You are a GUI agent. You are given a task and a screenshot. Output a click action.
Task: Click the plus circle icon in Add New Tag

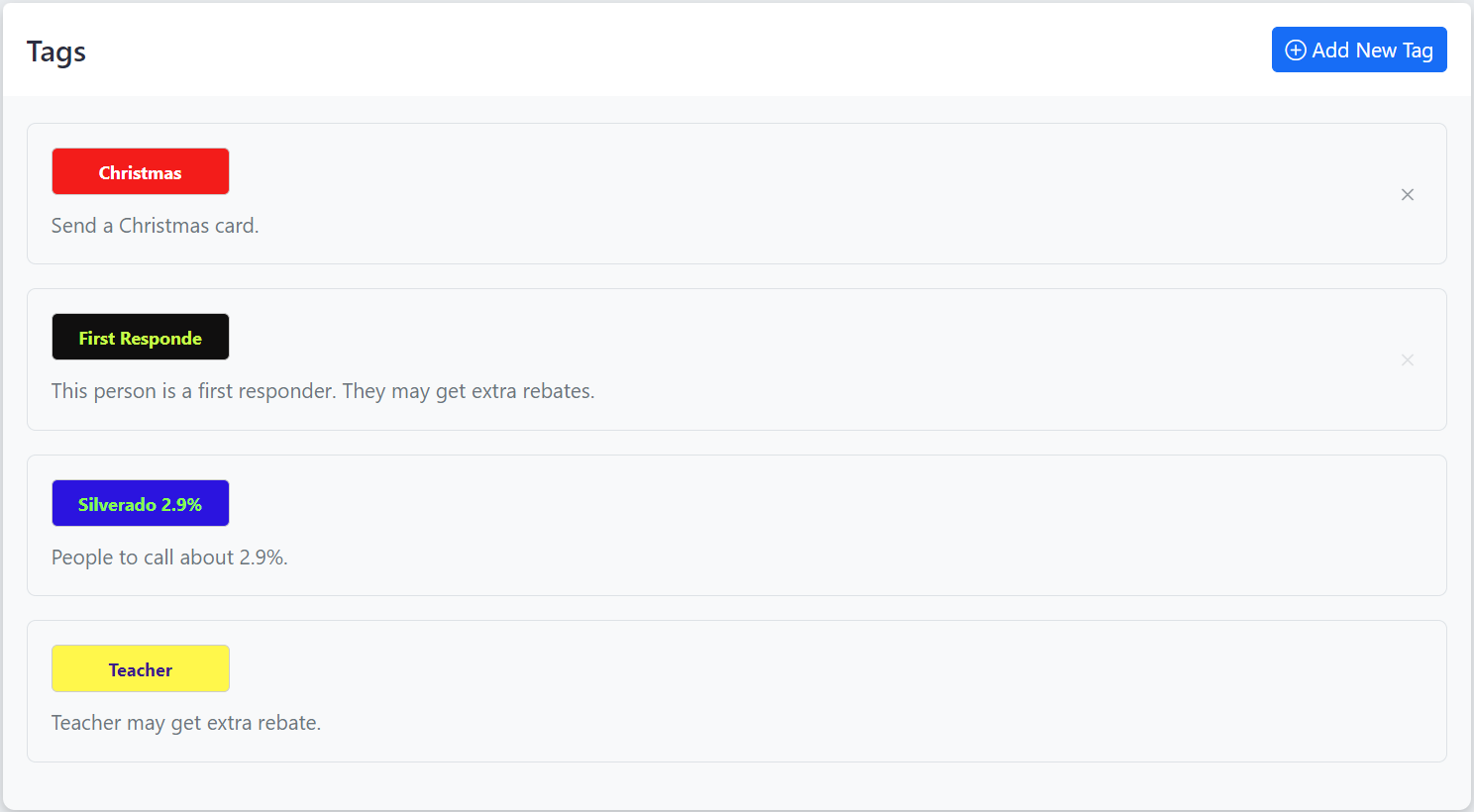(1295, 51)
